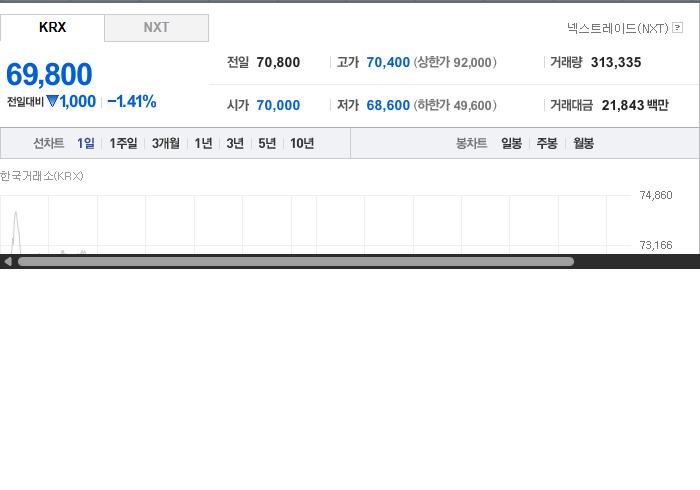This screenshot has height=490, width=700.
Task: Click the chart axis label 74,860
Action: tap(656, 195)
